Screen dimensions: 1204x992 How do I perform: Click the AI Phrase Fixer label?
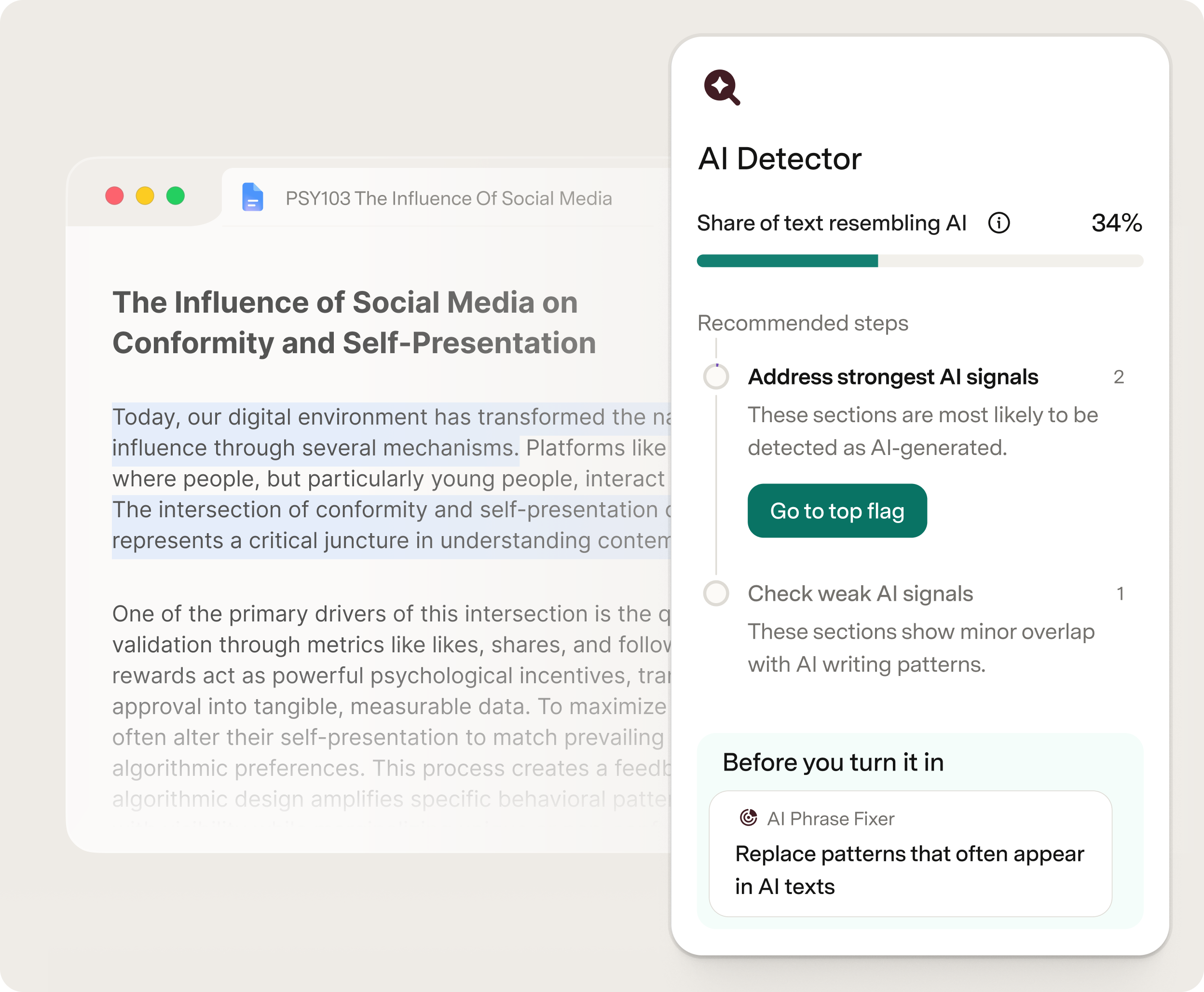831,819
